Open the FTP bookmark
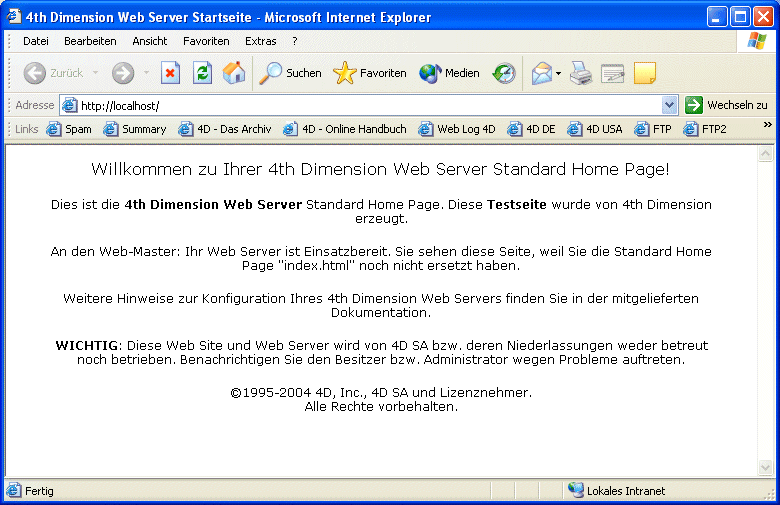Screen dimensions: 780x505 pyautogui.click(x=653, y=129)
